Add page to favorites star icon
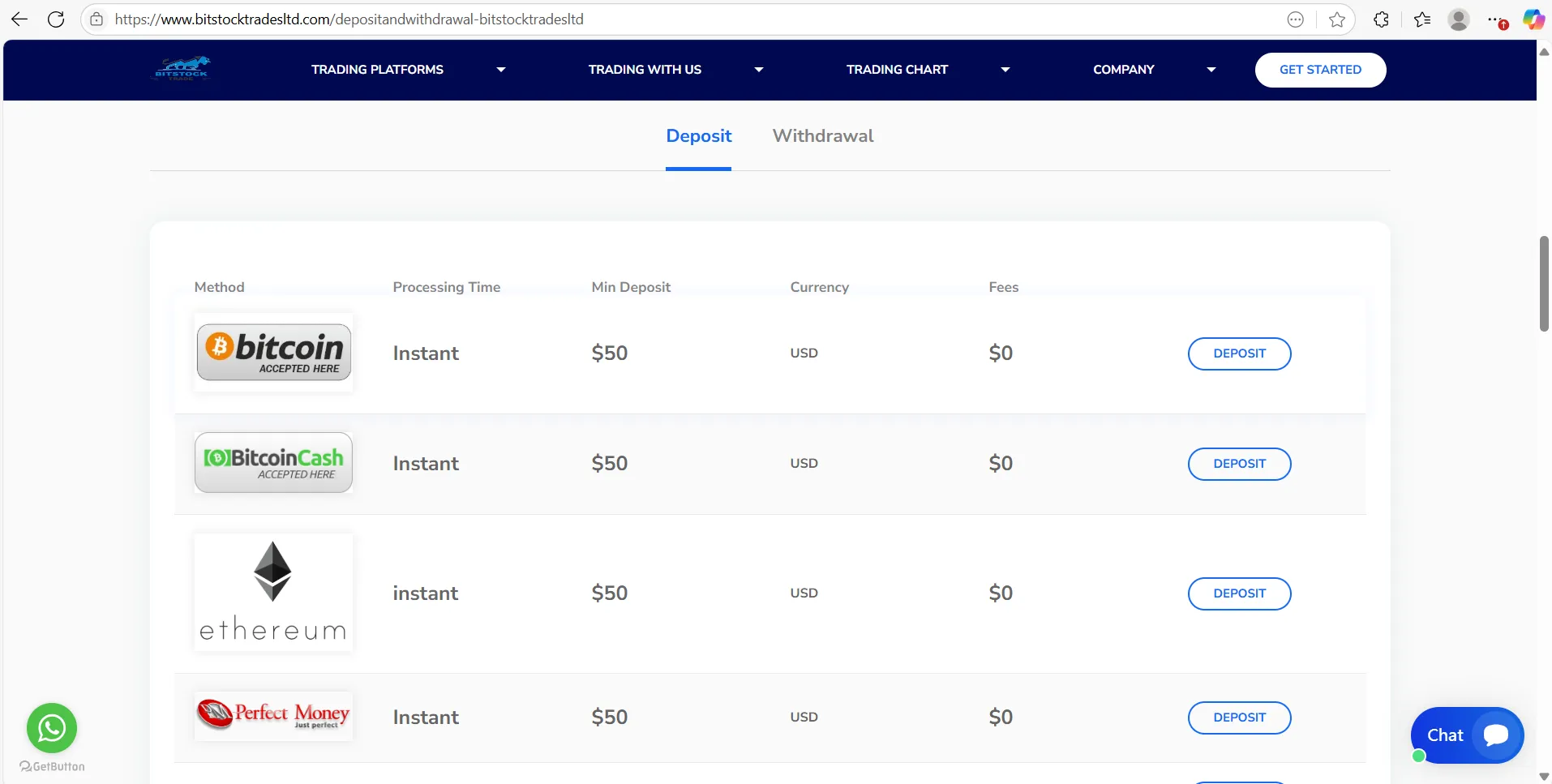Screen dimensions: 1552x784 [1337, 19]
